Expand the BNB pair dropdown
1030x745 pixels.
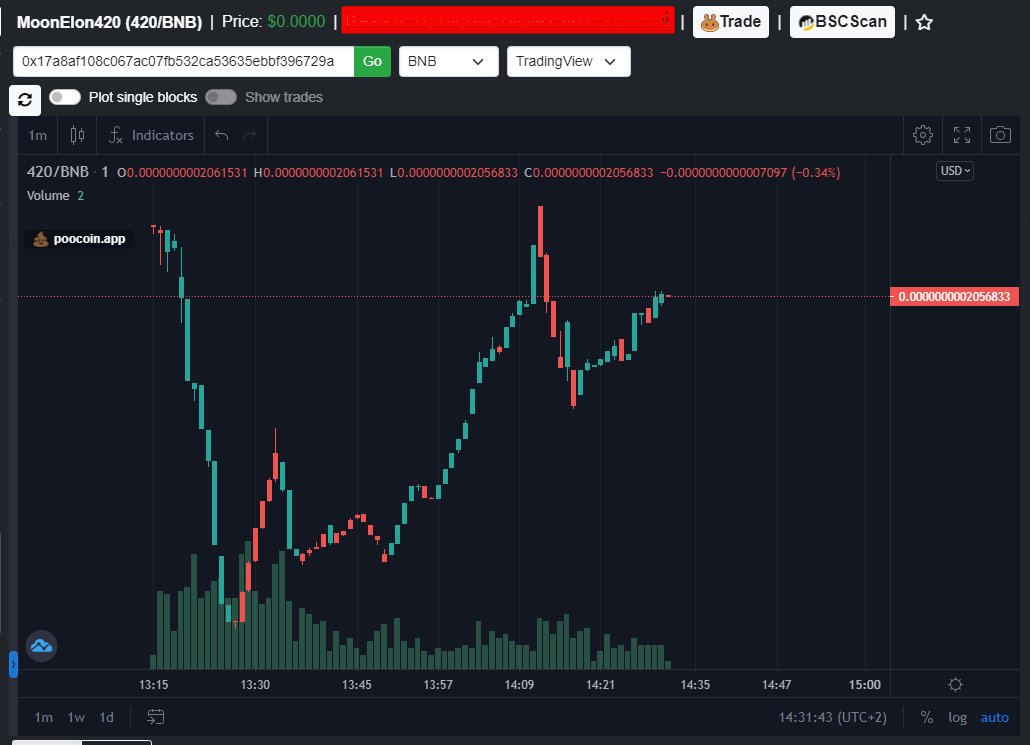(x=449, y=61)
